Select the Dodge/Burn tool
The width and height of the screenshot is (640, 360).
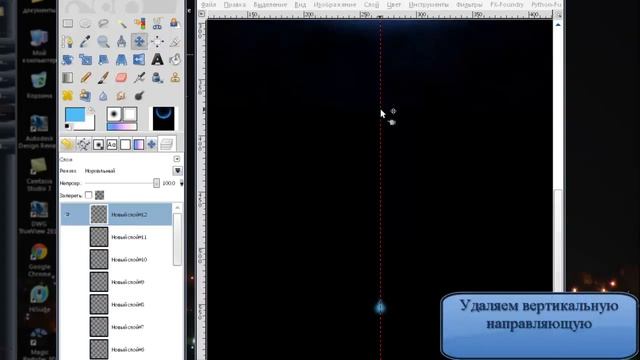click(140, 96)
